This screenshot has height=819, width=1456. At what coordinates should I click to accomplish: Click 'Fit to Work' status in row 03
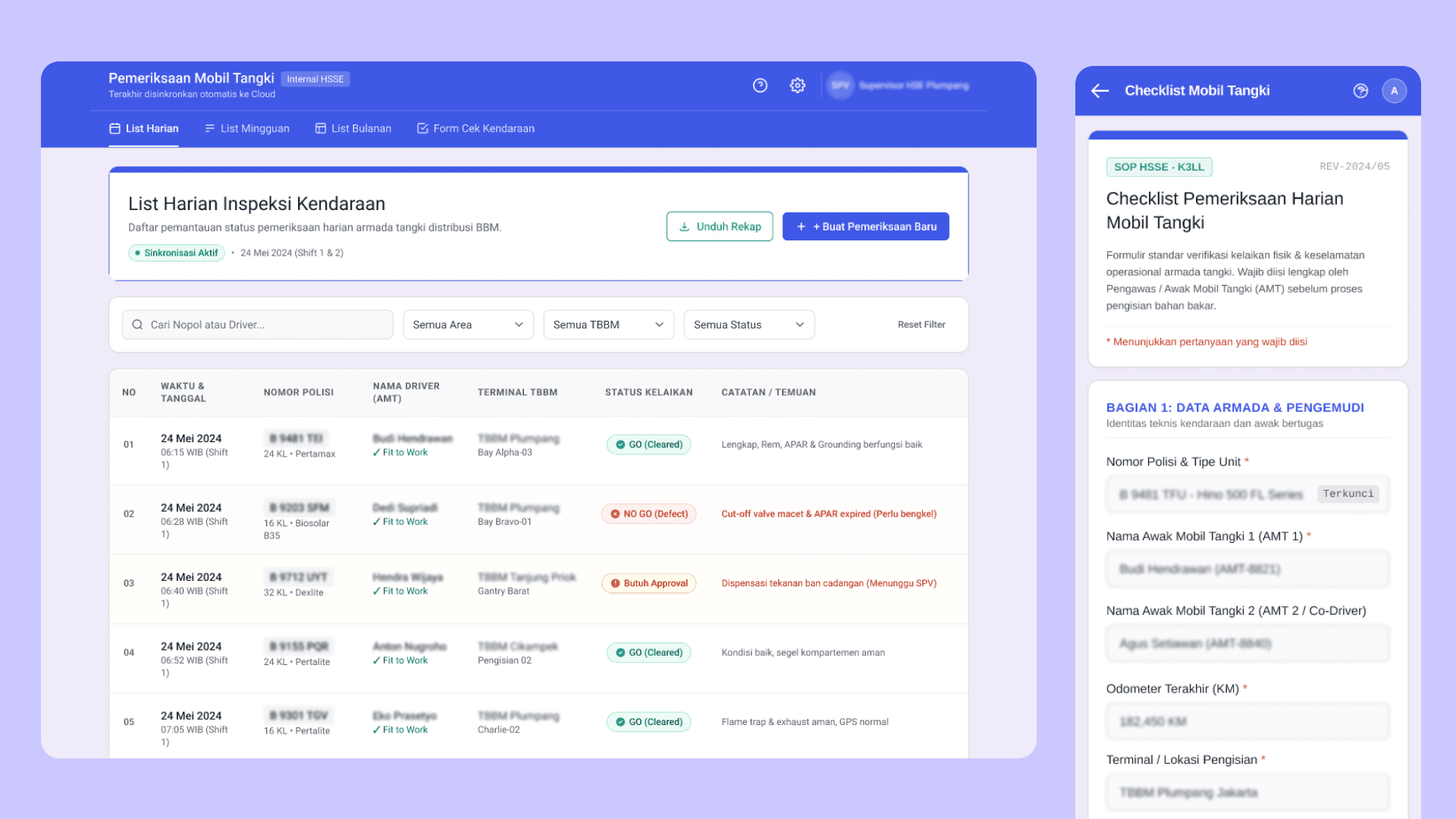[400, 591]
